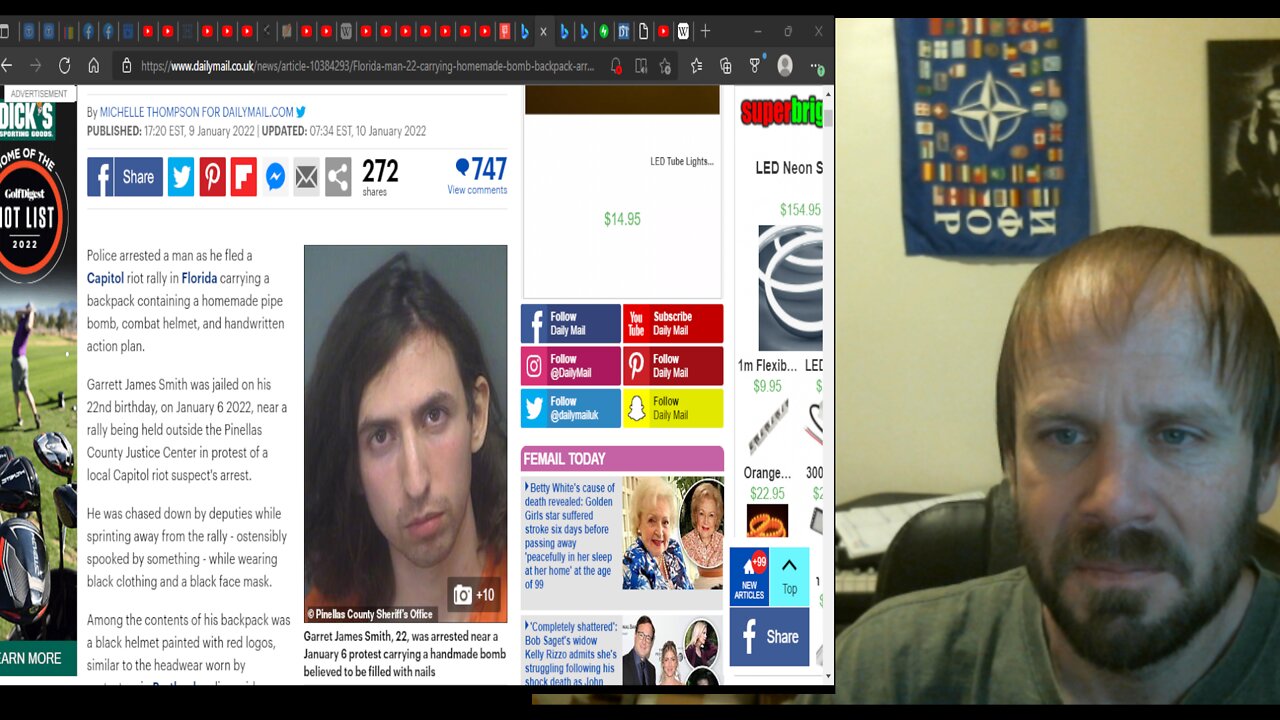Open the notification bell in the address bar
This screenshot has height=720, width=1280.
coord(616,66)
